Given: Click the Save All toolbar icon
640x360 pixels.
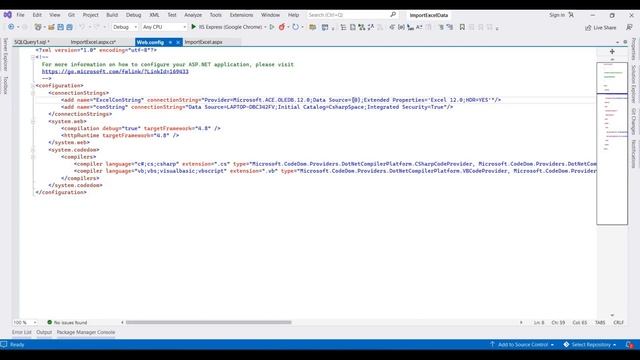Looking at the screenshot, I should tap(69, 27).
